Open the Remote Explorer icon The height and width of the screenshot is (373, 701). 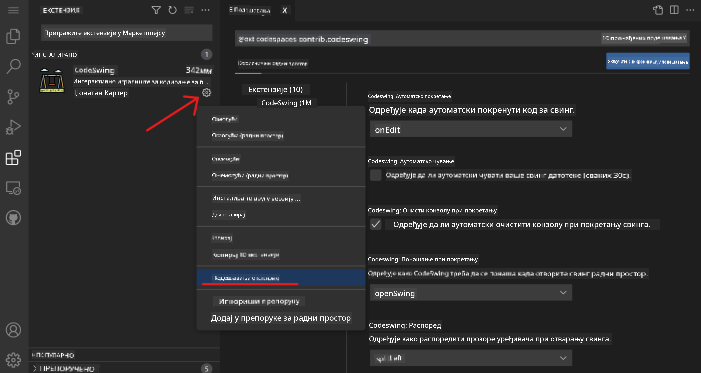[13, 188]
